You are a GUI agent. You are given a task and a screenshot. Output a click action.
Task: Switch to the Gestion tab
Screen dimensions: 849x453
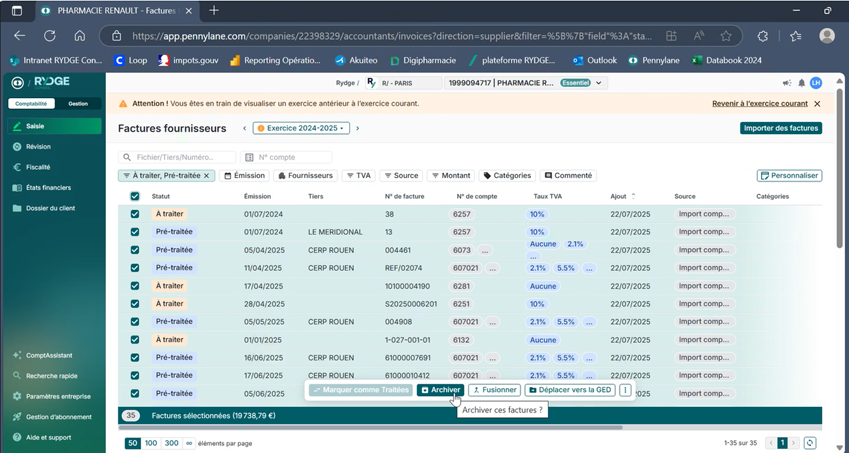pyautogui.click(x=77, y=104)
